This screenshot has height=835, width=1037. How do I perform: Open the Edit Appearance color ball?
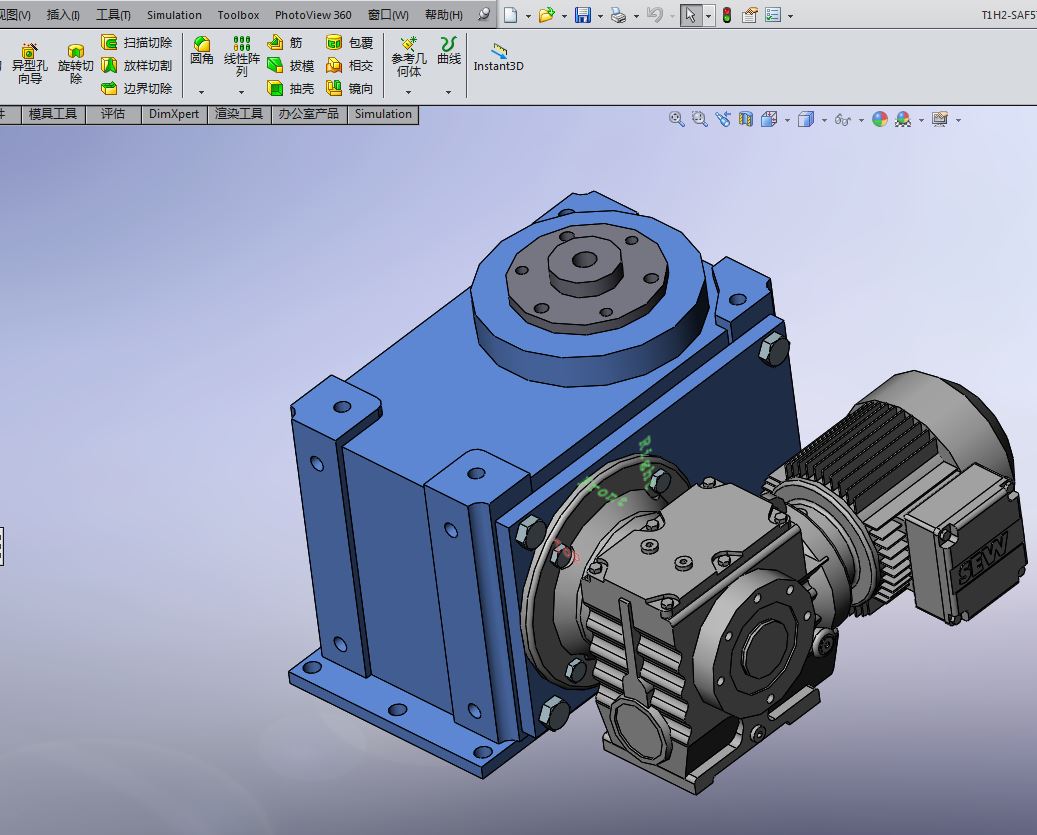(880, 119)
